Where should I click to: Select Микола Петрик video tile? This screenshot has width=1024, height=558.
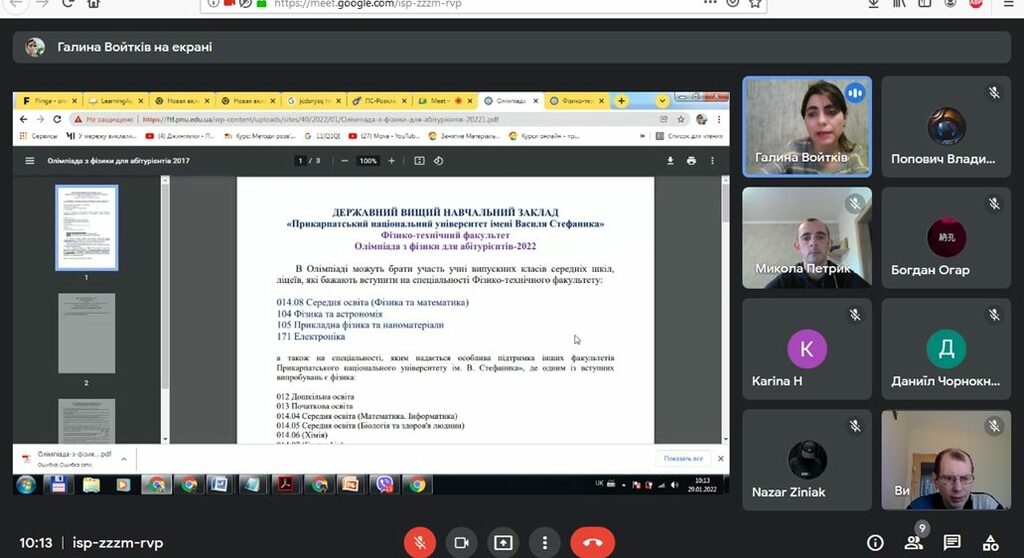[807, 238]
